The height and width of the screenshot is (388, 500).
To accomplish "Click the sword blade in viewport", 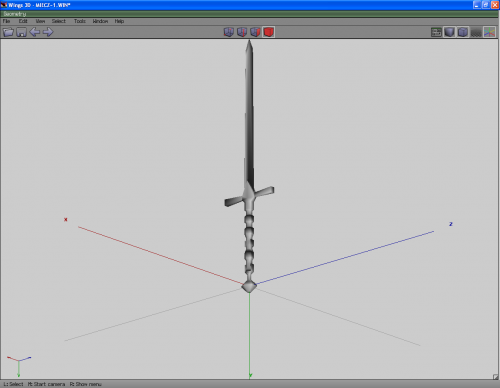I will [249, 117].
